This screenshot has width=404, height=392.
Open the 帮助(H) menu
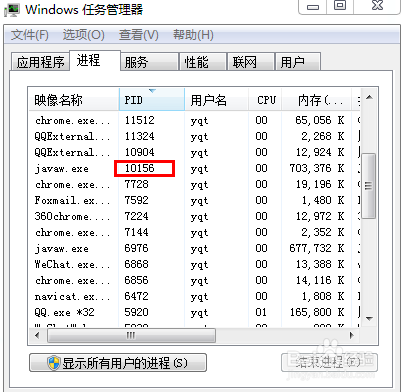click(x=193, y=35)
